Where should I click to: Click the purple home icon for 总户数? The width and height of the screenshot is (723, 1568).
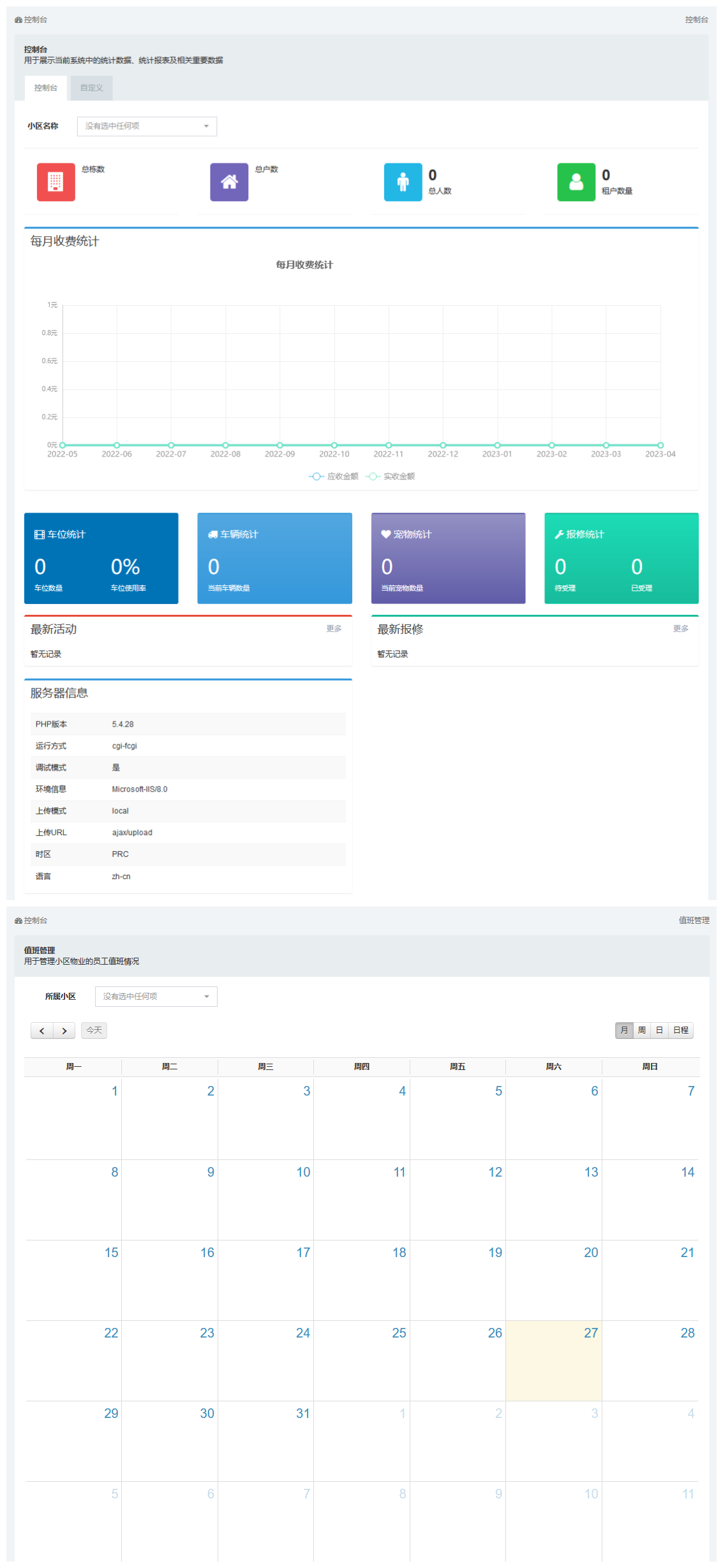pos(229,182)
